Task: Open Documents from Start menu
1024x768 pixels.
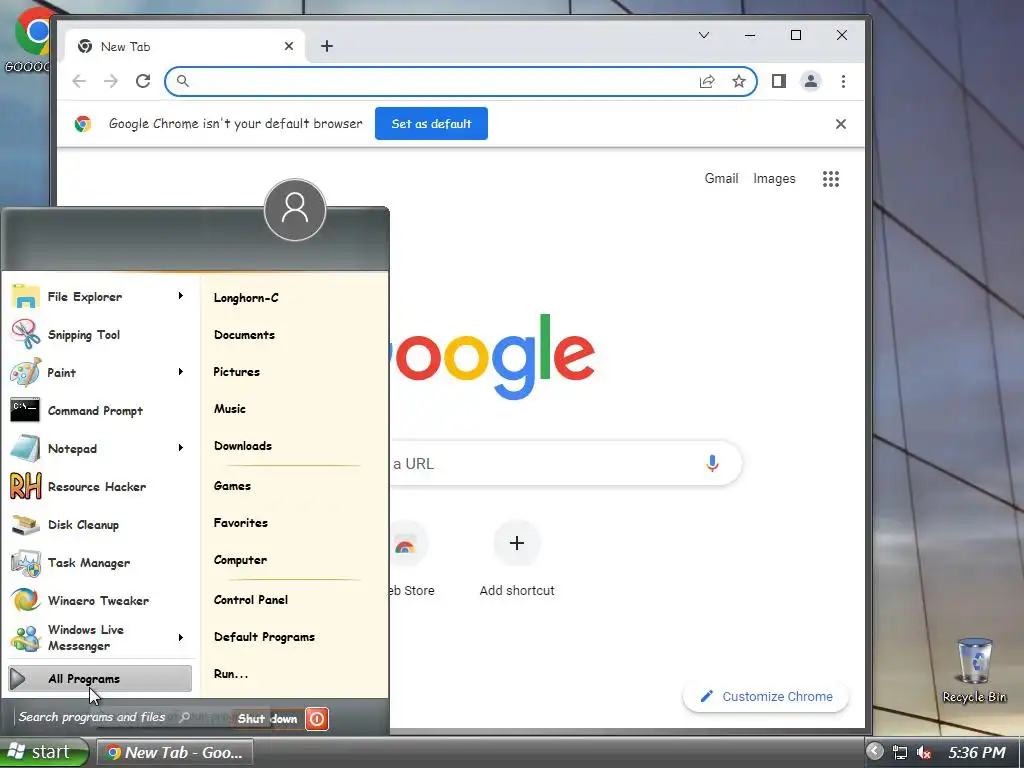Action: pos(244,335)
